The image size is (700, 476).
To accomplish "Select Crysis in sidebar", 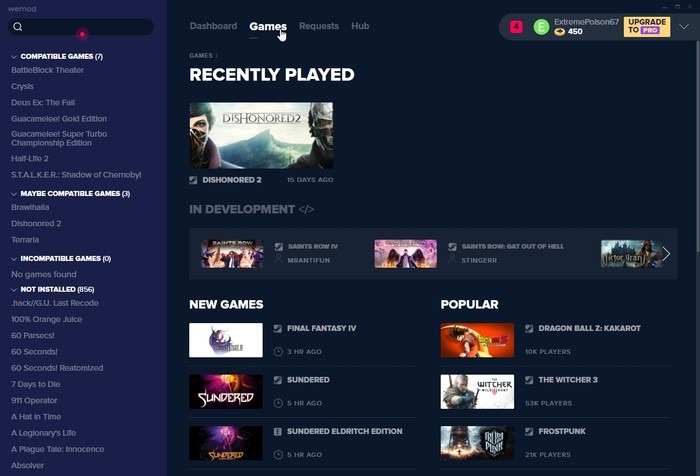I will [22, 86].
